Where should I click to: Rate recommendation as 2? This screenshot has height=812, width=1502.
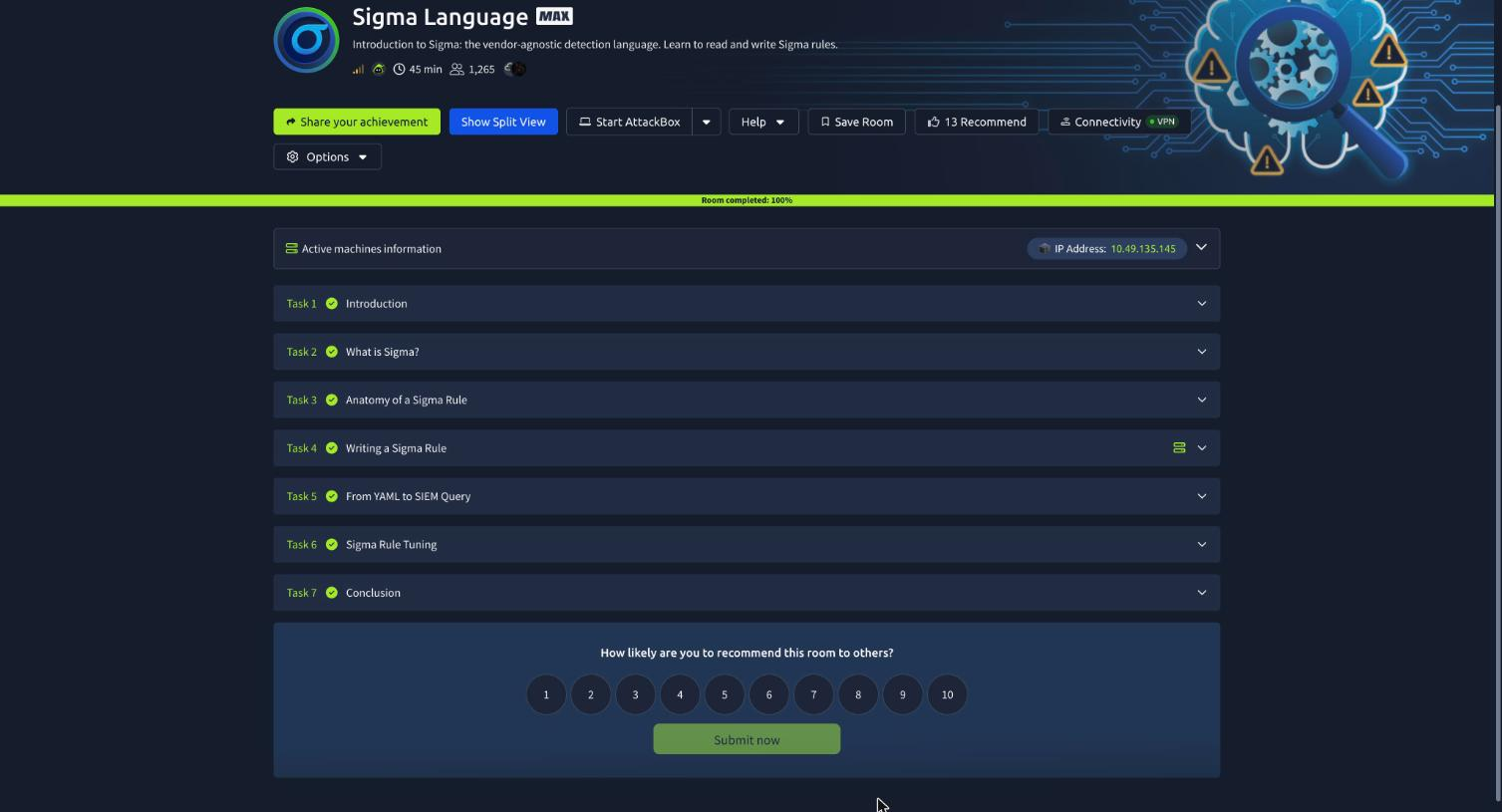pos(591,694)
